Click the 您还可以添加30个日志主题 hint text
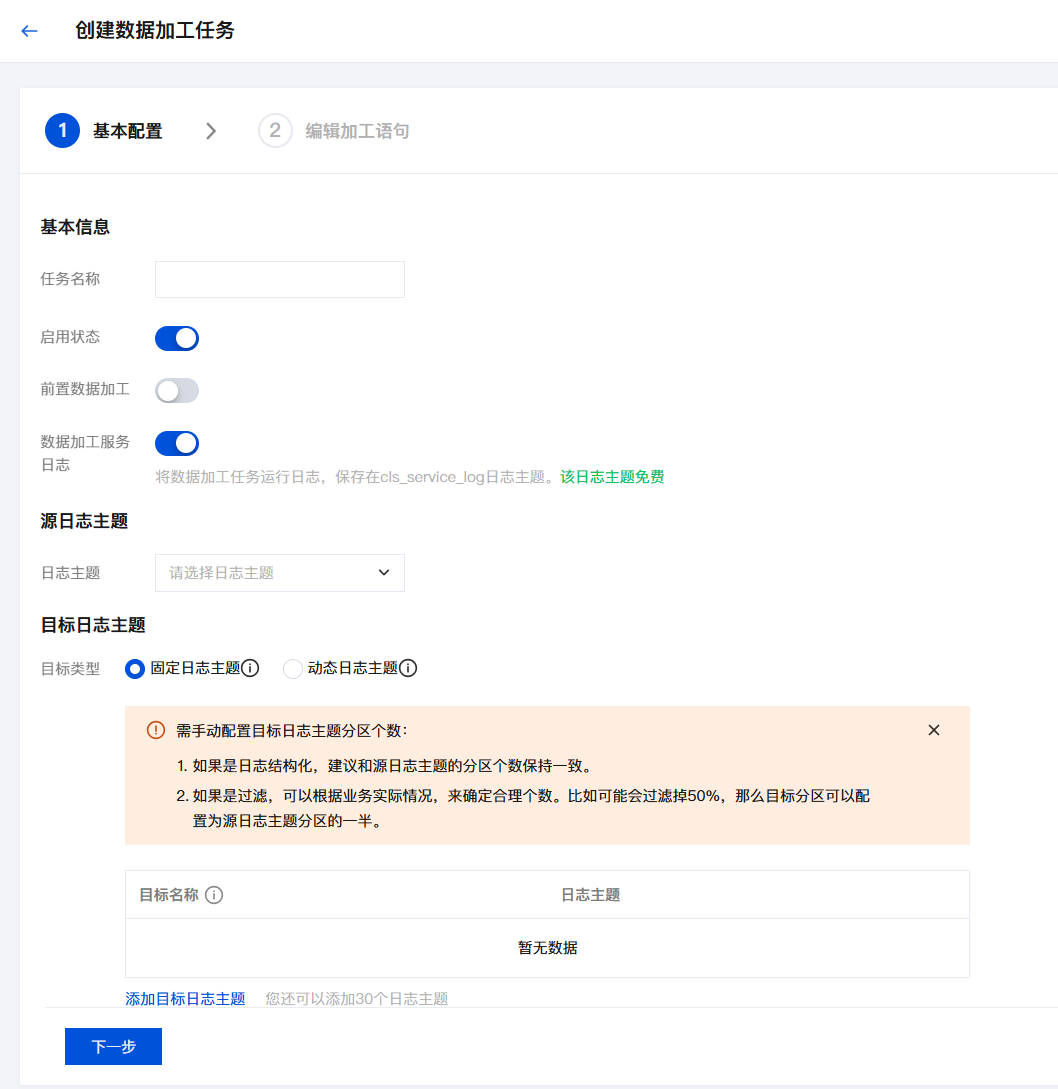 click(356, 999)
